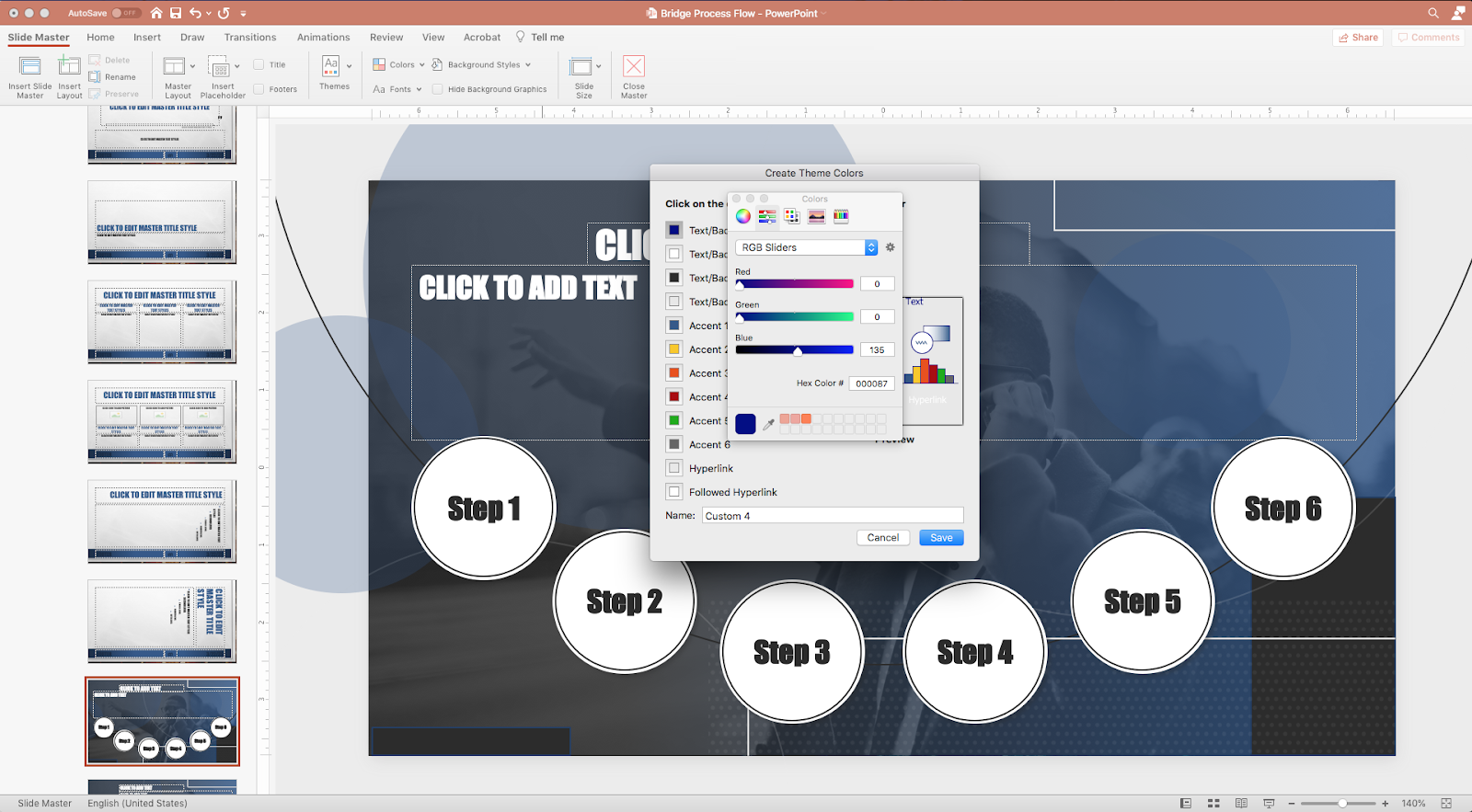This screenshot has height=812, width=1472.
Task: Pick the eyedropper tool in Colors panel
Action: point(768,424)
